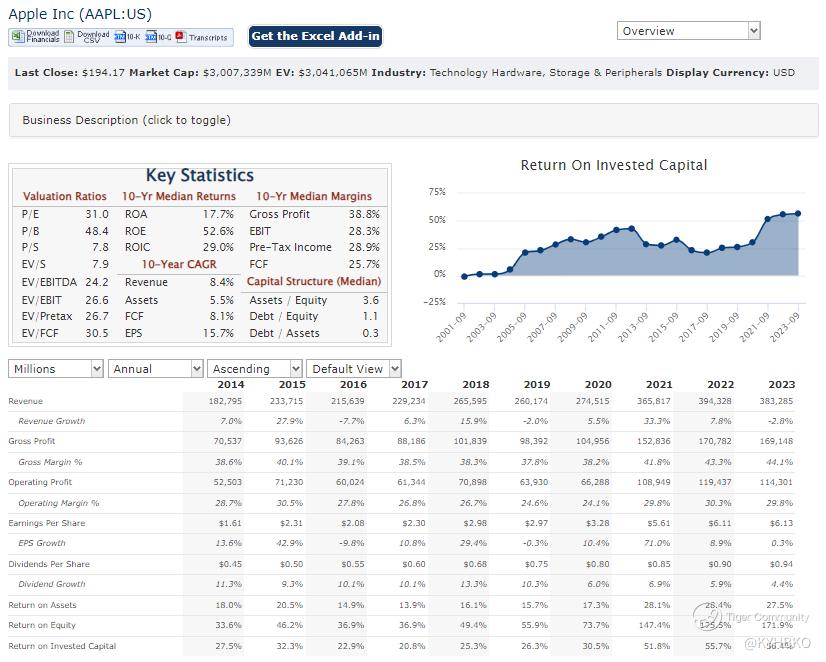
Task: Change the Annual period dropdown
Action: pos(156,369)
